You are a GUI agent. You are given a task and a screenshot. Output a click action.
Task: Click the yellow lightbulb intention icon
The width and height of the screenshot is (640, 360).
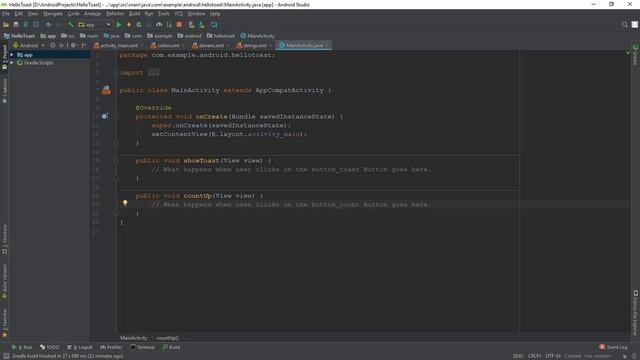125,203
